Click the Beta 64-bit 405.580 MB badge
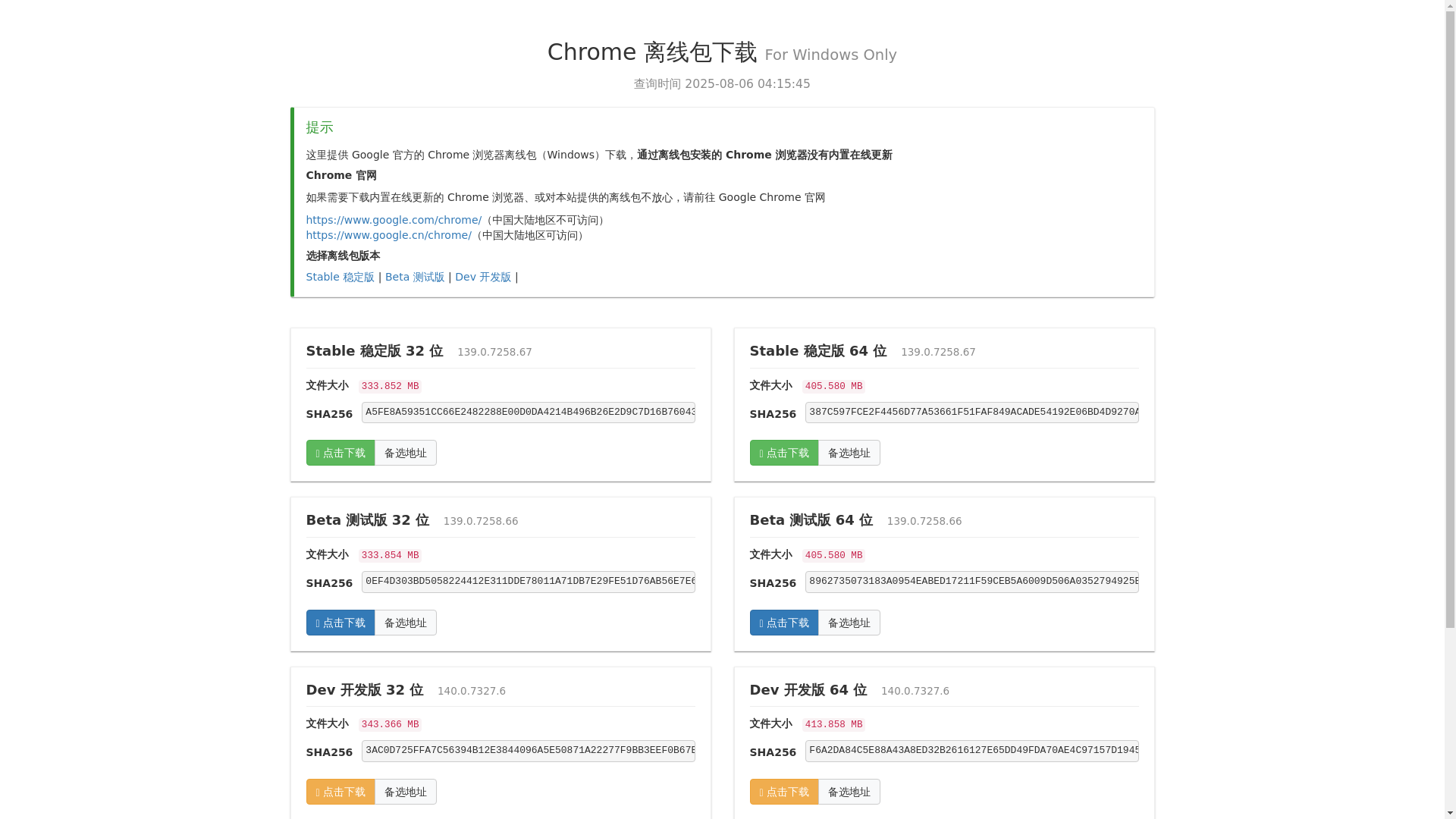Image resolution: width=1456 pixels, height=819 pixels. (833, 556)
